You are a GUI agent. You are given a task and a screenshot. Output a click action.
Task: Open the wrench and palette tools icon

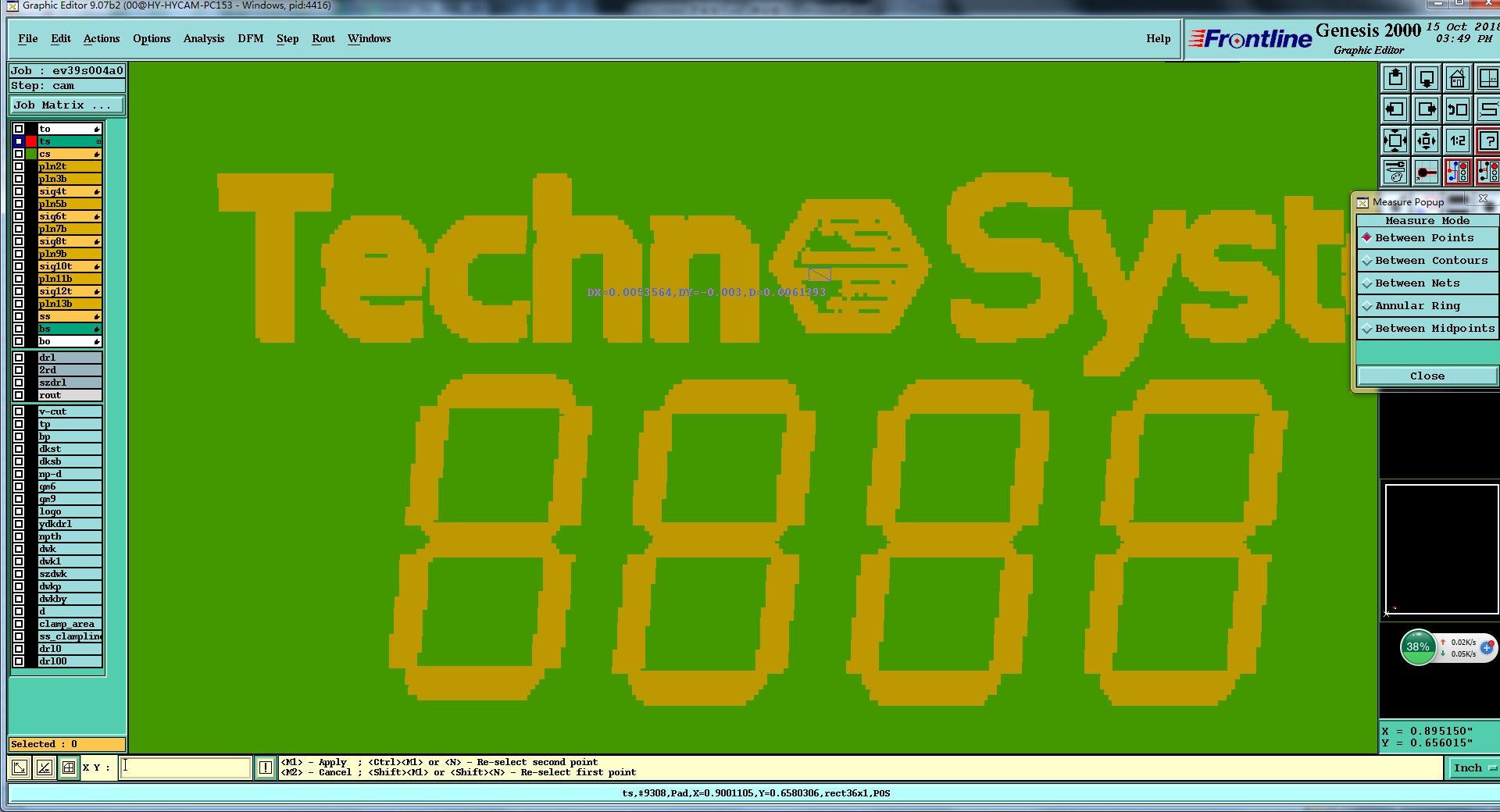[x=1395, y=173]
